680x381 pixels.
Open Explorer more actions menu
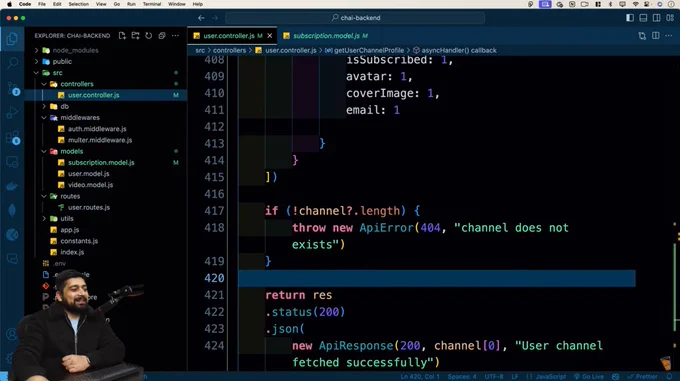pyautogui.click(x=175, y=36)
